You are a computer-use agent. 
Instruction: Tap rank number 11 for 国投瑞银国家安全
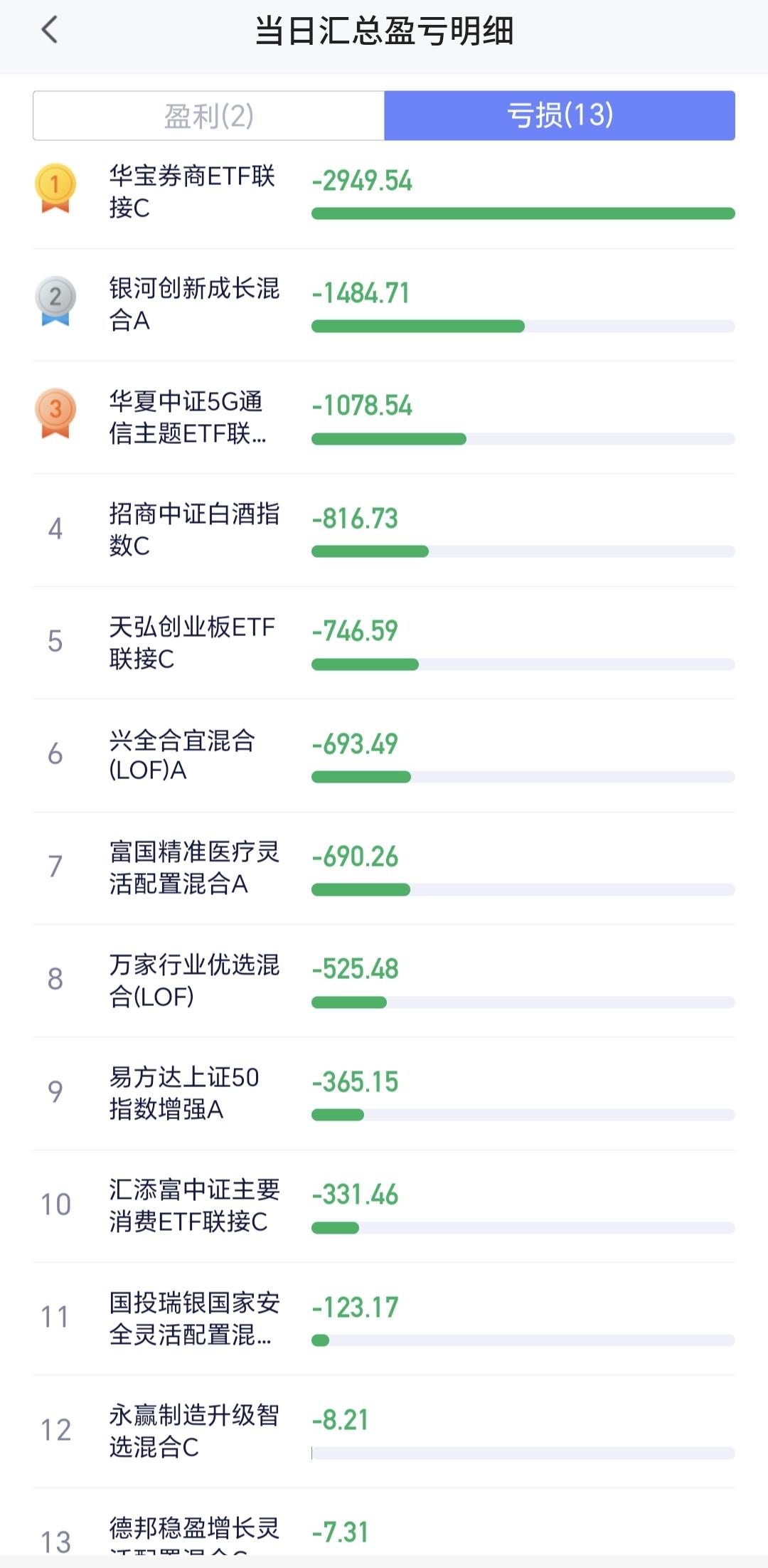(55, 1318)
